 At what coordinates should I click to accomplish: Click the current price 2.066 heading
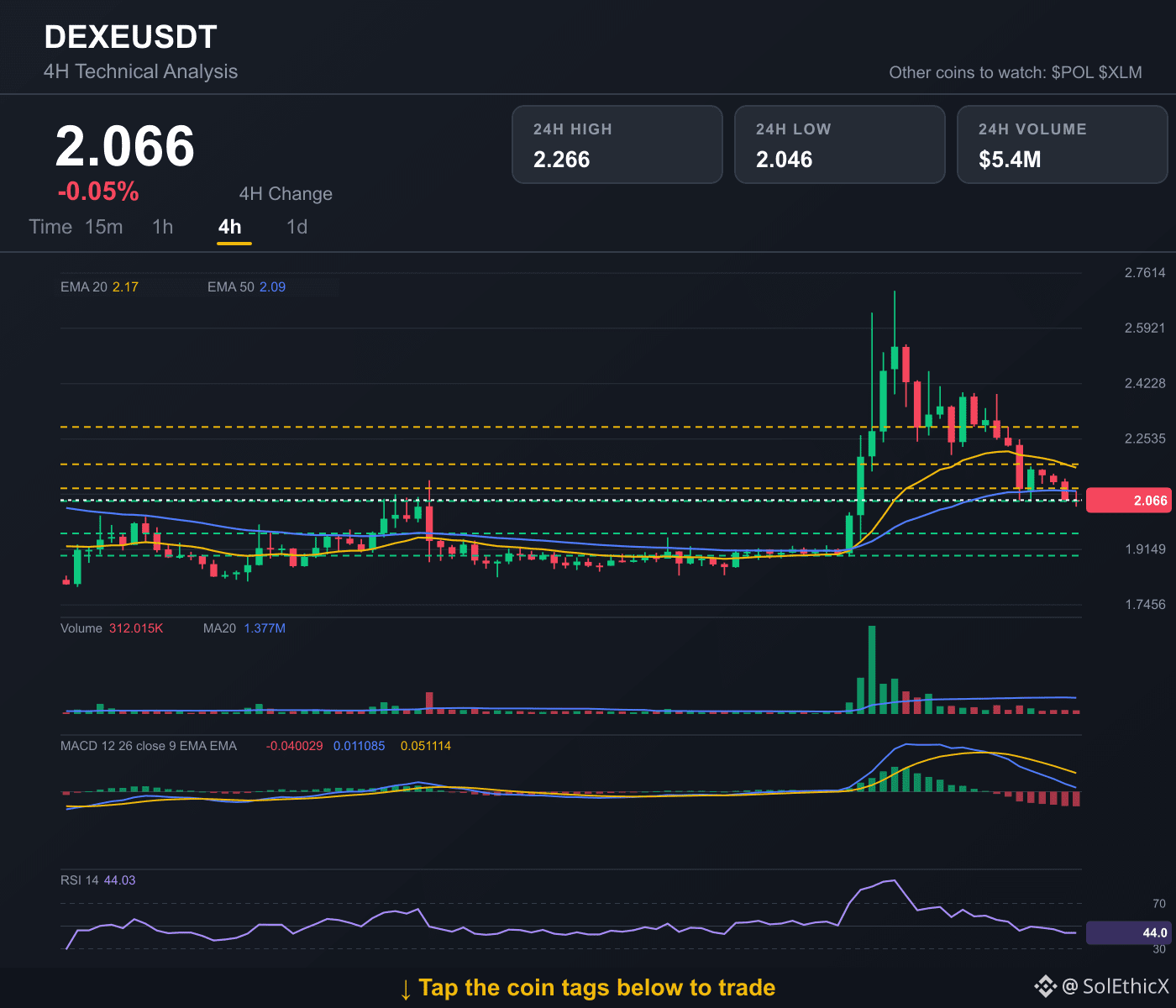125,146
